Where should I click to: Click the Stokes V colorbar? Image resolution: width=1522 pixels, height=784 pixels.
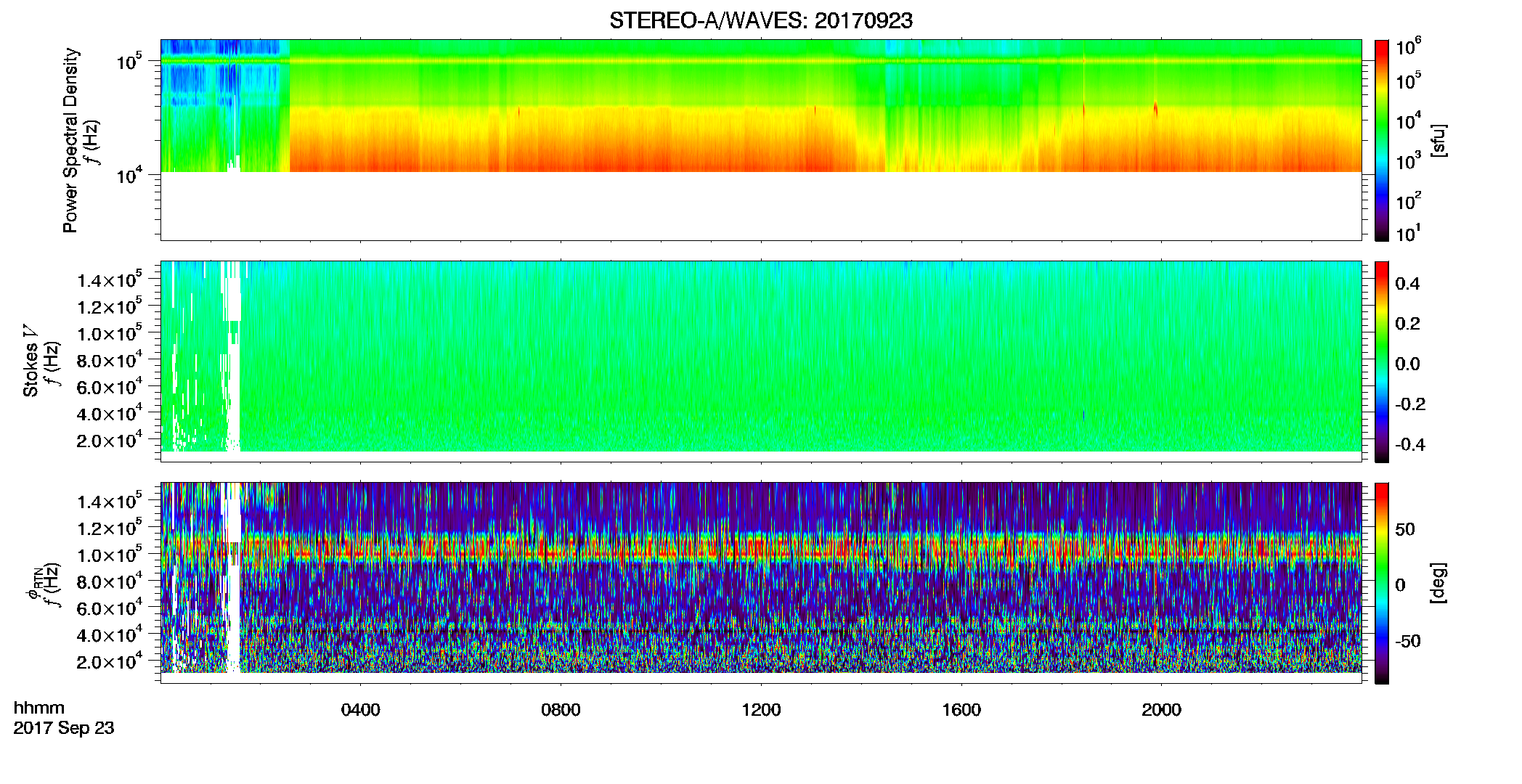coord(1382,362)
